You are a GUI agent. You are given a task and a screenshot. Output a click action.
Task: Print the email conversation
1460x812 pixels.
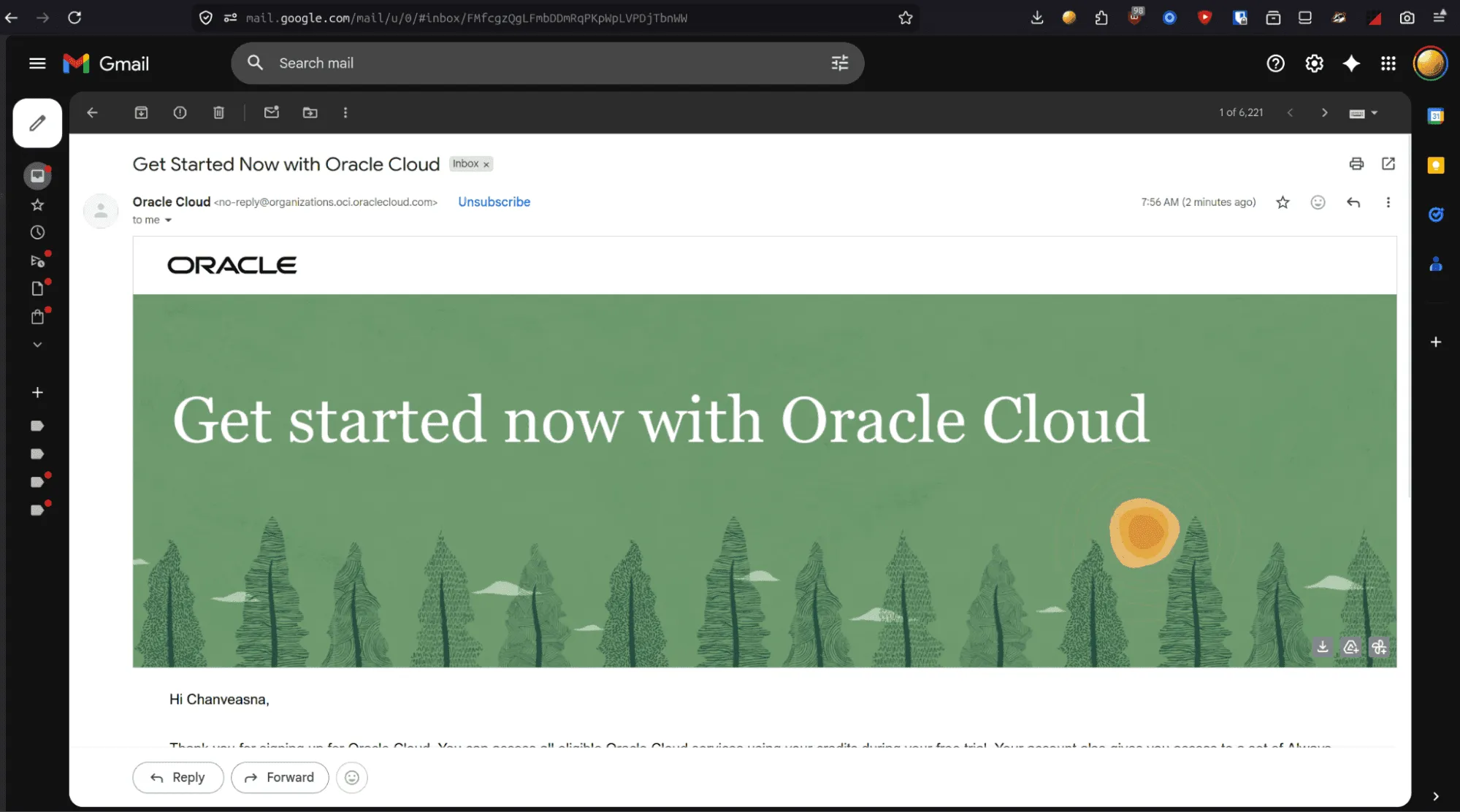[1356, 164]
